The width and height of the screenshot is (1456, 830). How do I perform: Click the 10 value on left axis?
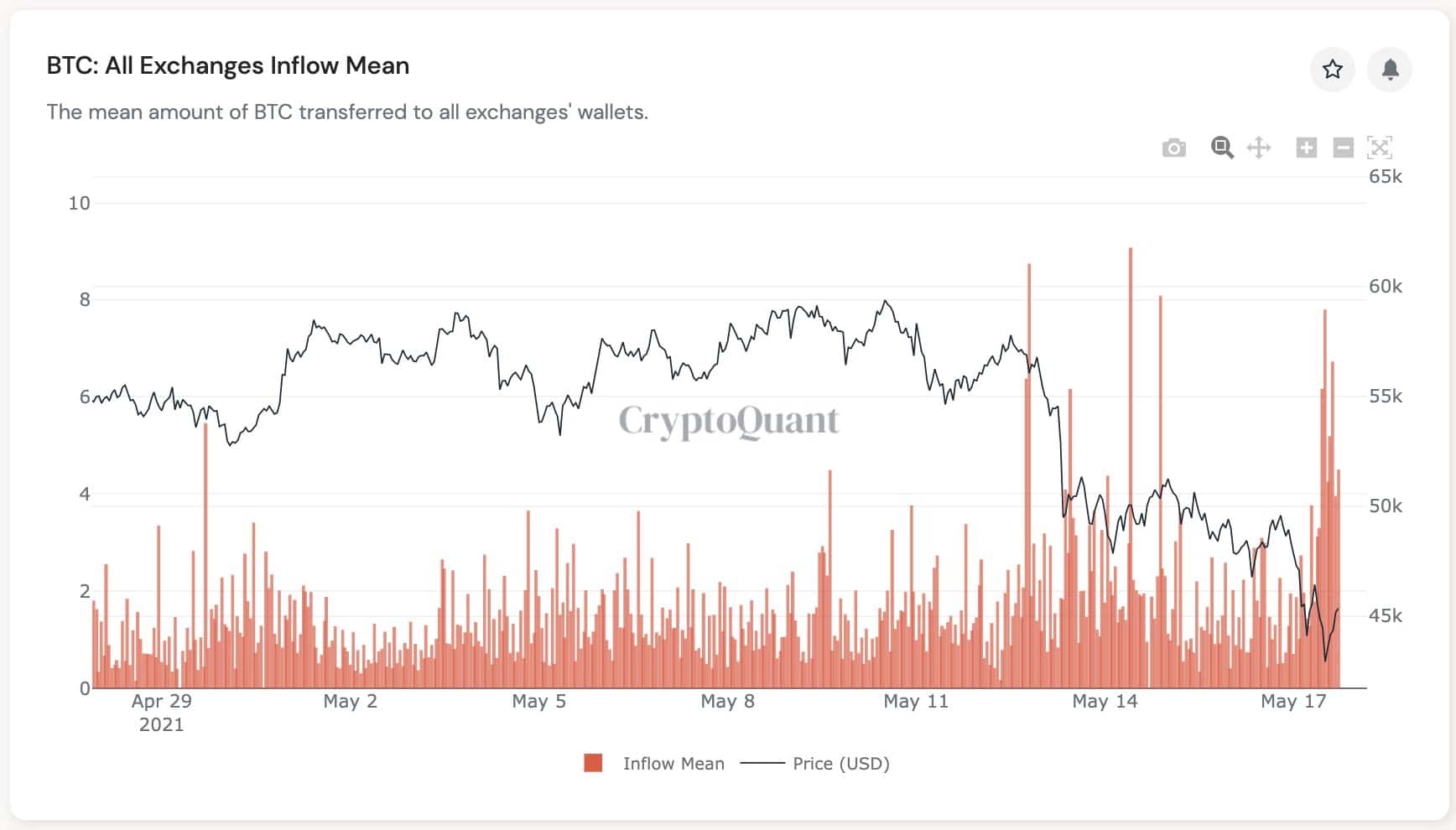click(79, 203)
